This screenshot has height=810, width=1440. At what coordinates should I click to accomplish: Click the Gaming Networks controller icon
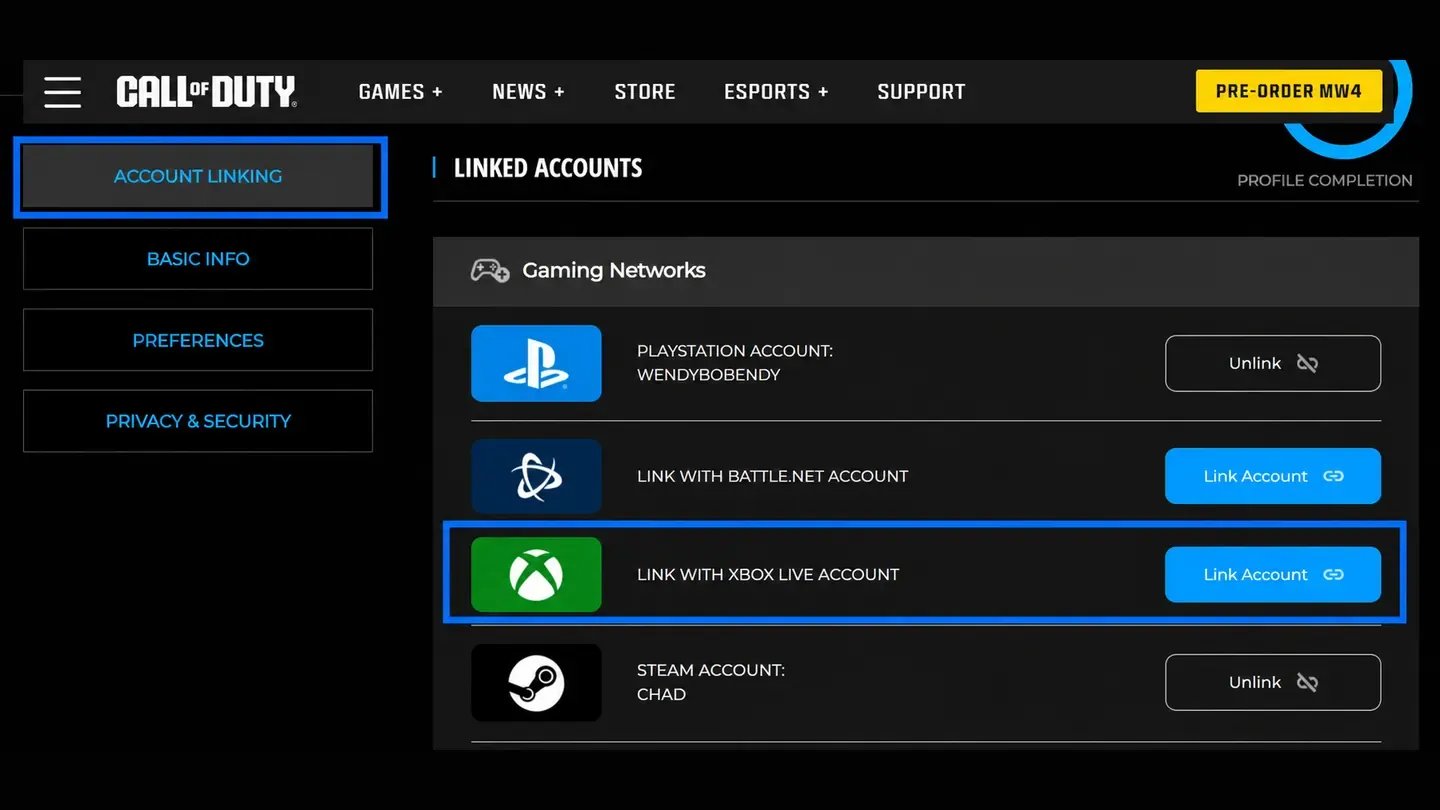[x=490, y=270]
